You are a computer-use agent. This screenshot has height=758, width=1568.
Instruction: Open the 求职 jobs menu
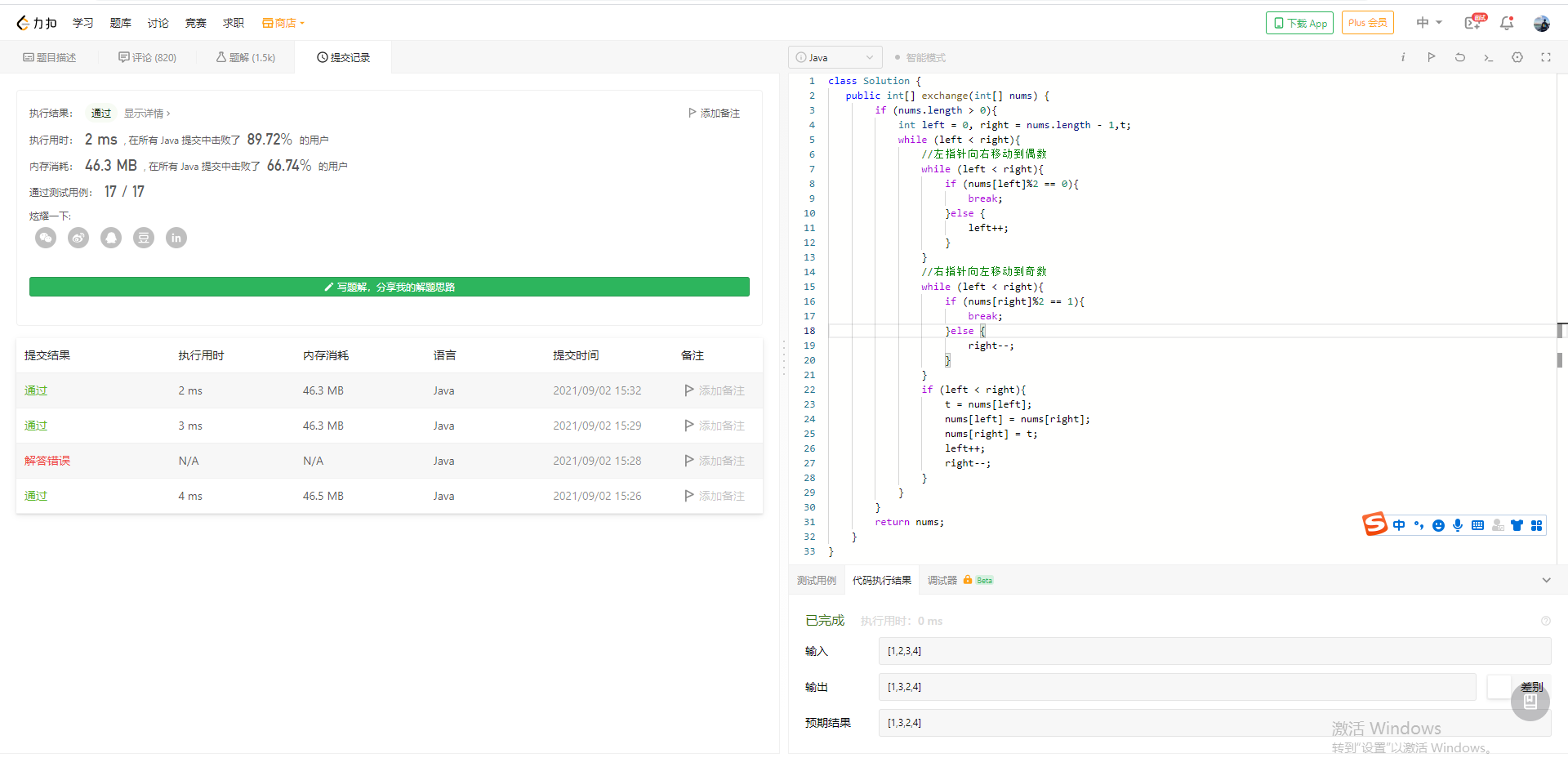[x=234, y=23]
